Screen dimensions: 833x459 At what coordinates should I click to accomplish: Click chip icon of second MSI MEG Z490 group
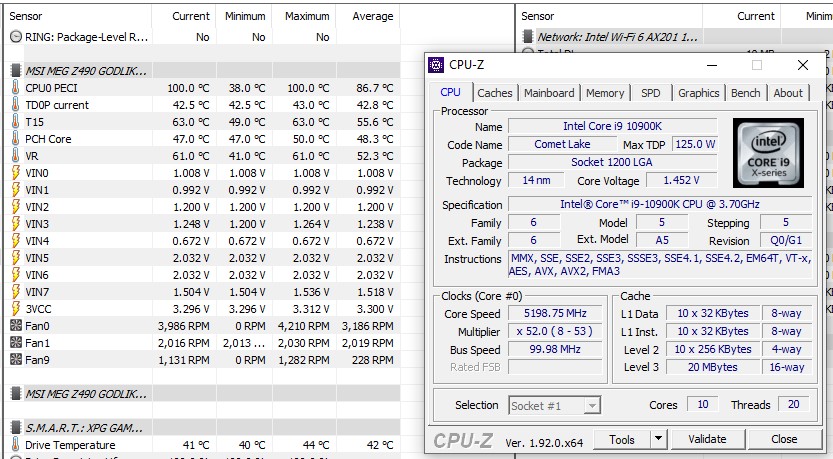(16, 394)
